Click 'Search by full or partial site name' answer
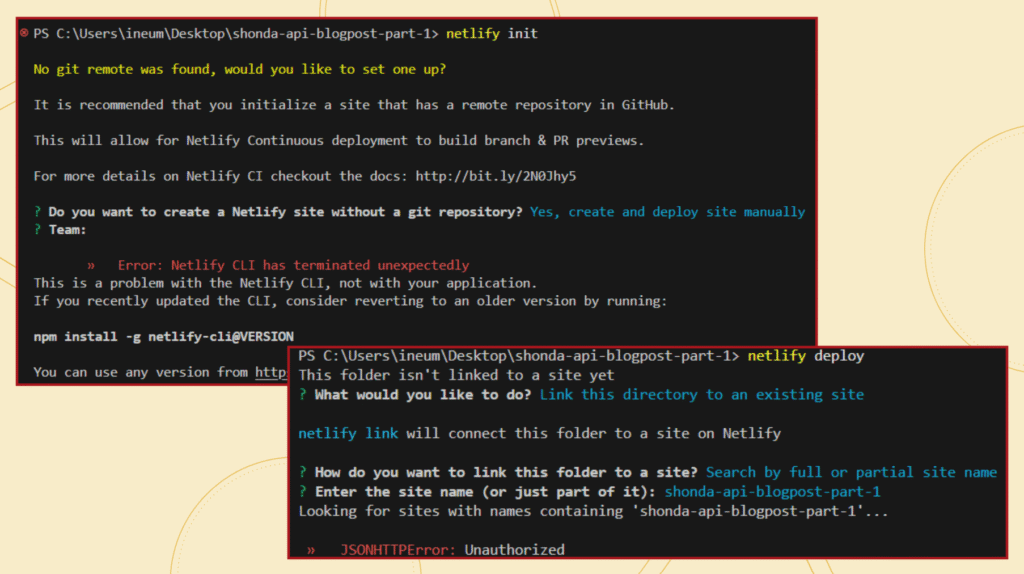The width and height of the screenshot is (1024, 574). coord(852,472)
